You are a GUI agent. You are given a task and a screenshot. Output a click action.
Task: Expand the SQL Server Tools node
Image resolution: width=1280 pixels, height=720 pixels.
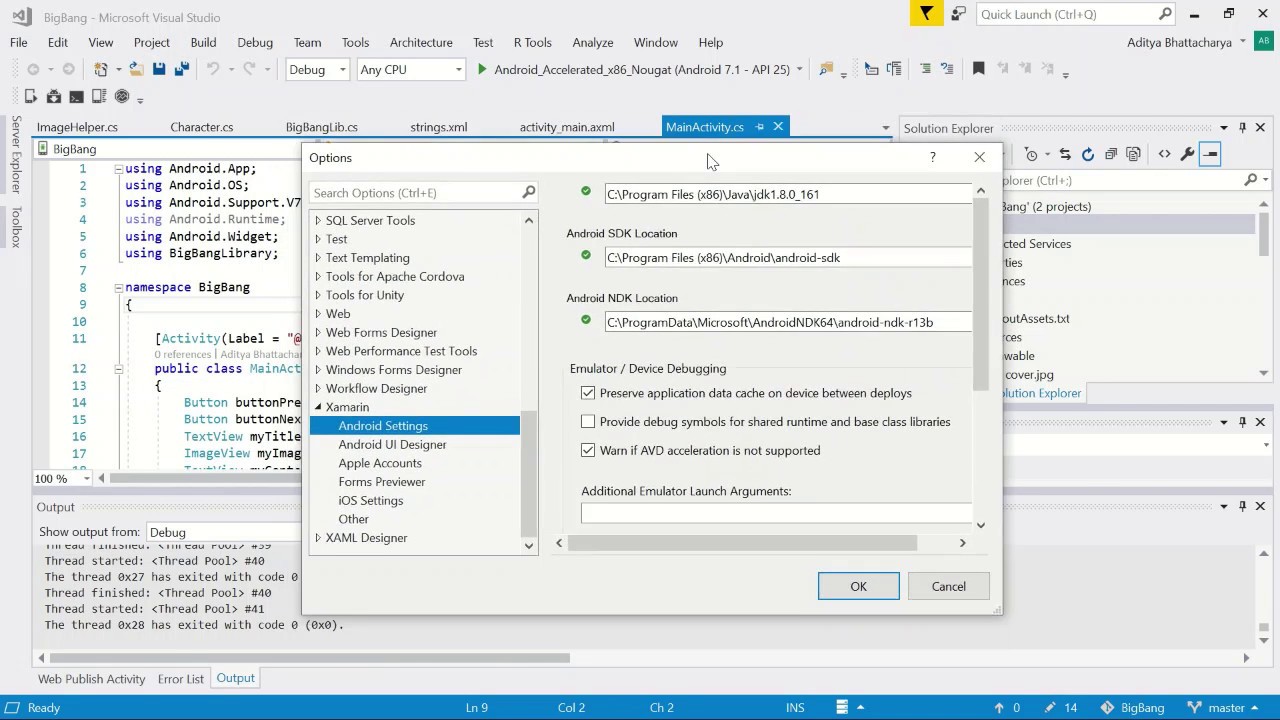[x=318, y=220]
